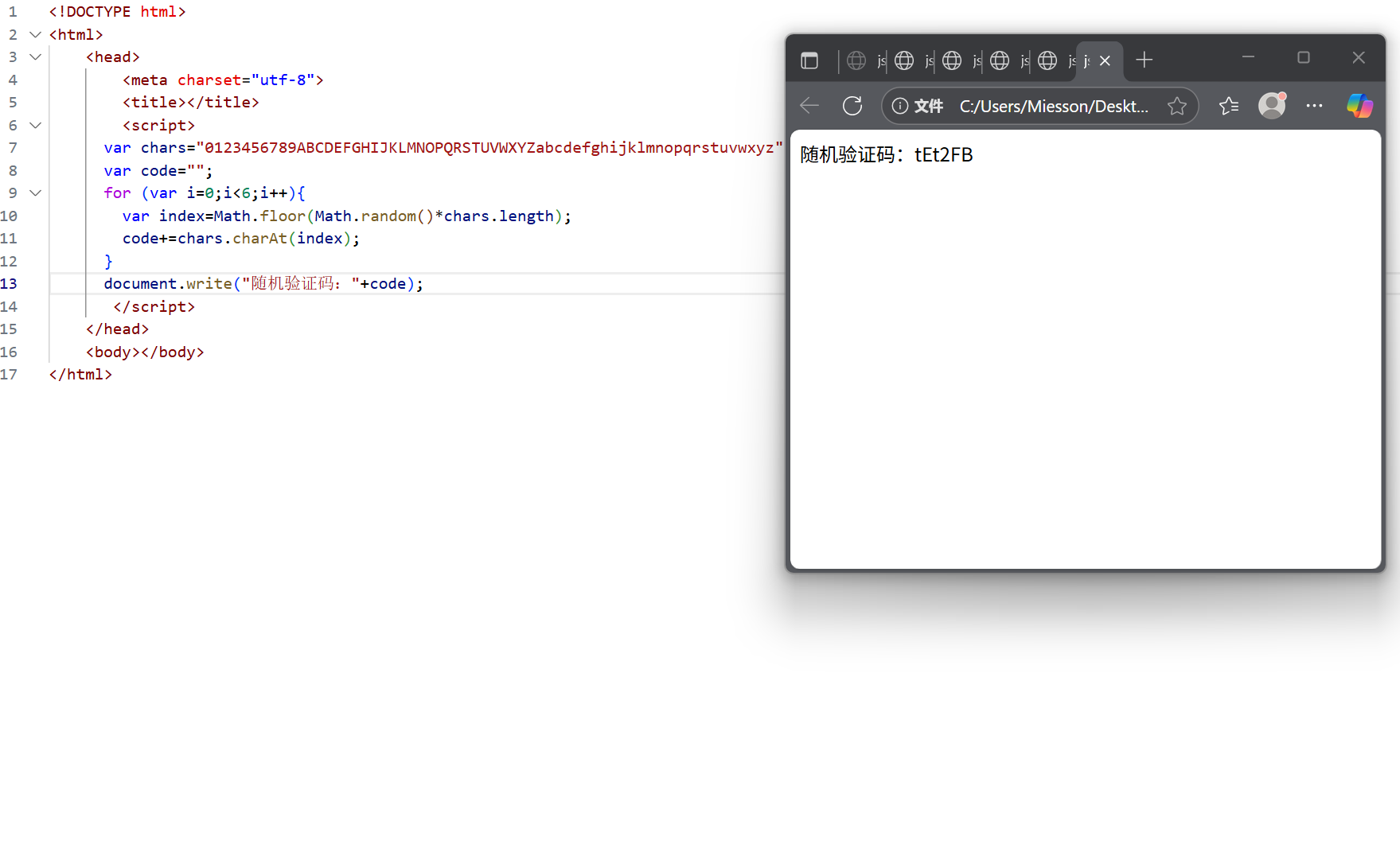Click the '<!DOCTYPE html>' line
The width and height of the screenshot is (1400, 856).
click(x=117, y=12)
